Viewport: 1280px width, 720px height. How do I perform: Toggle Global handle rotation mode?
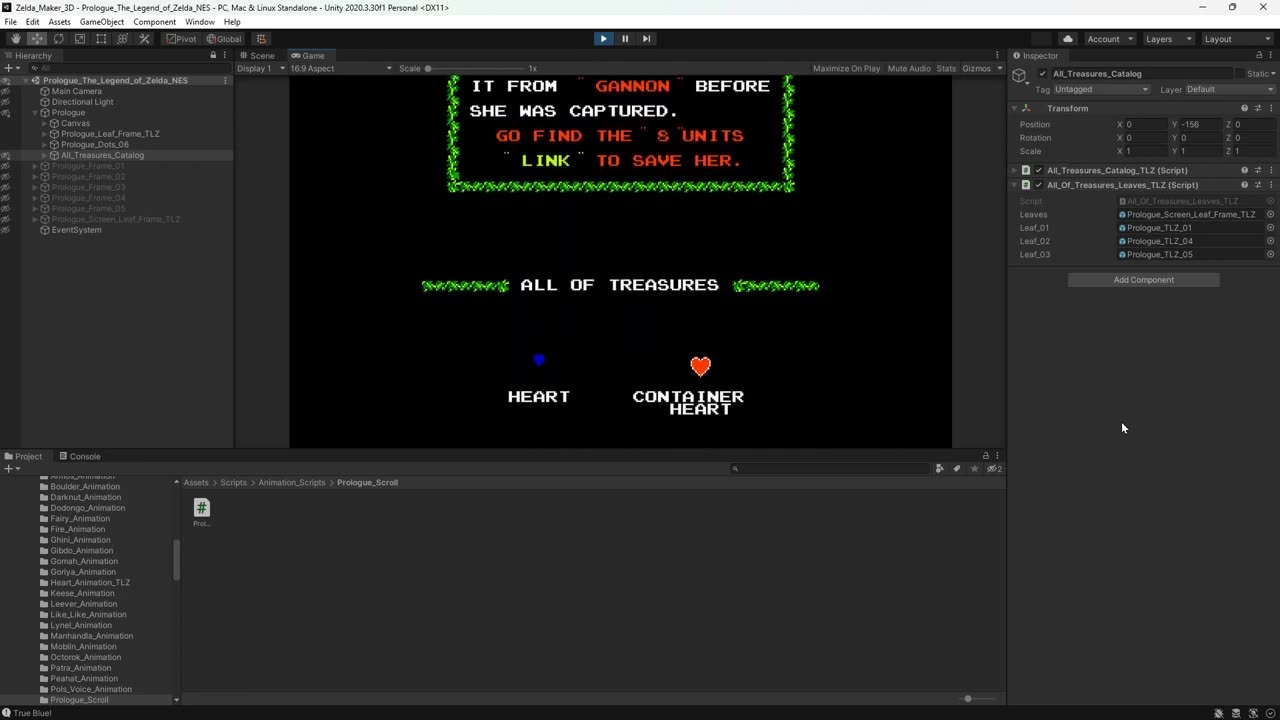tap(224, 39)
